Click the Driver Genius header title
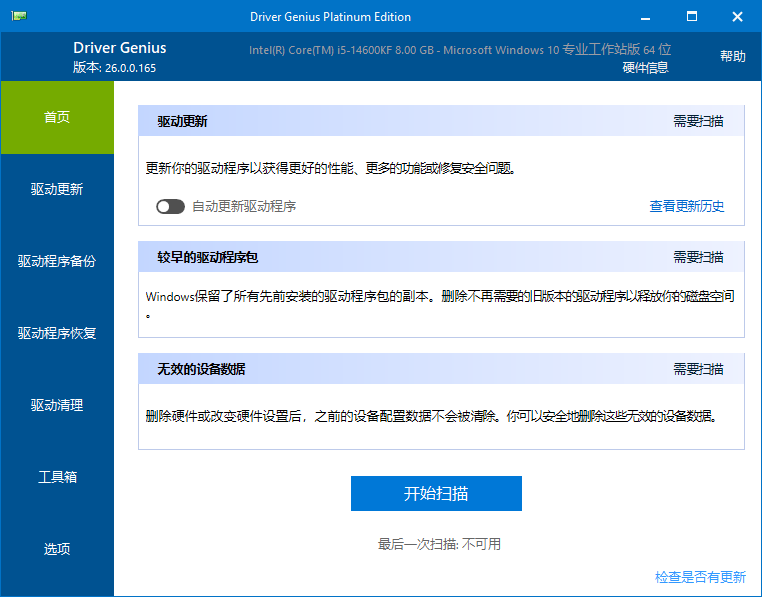Image resolution: width=762 pixels, height=597 pixels. [x=120, y=48]
